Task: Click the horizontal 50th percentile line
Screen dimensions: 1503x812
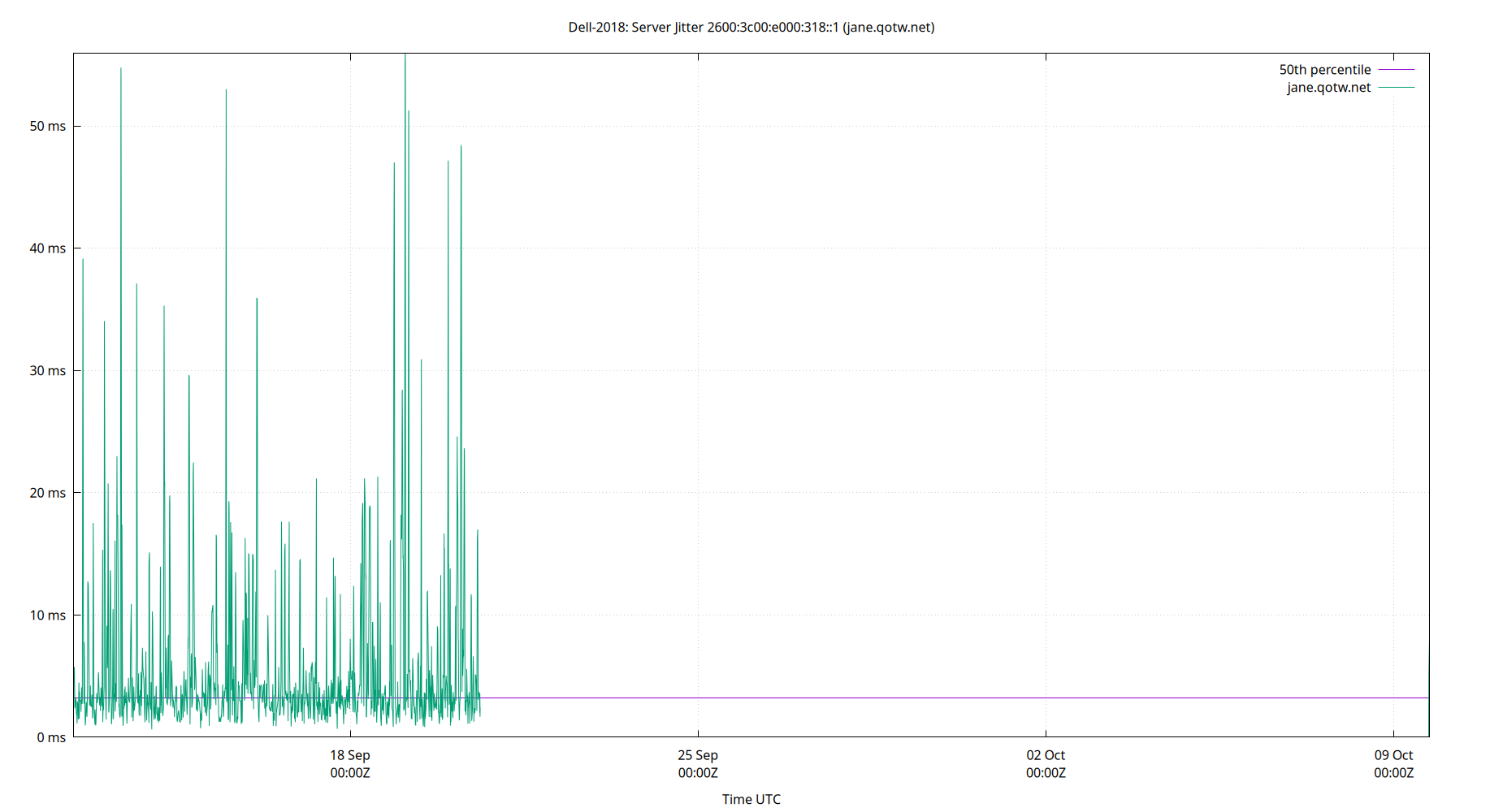Action: [894, 697]
